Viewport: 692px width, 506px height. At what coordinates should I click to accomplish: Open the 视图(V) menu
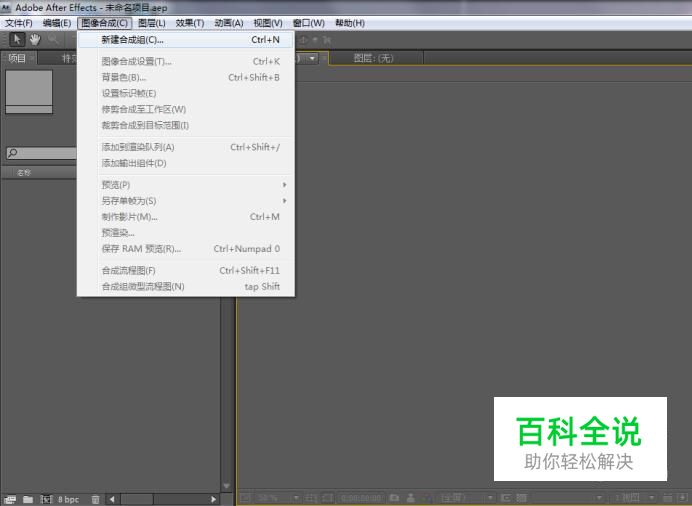[x=268, y=23]
